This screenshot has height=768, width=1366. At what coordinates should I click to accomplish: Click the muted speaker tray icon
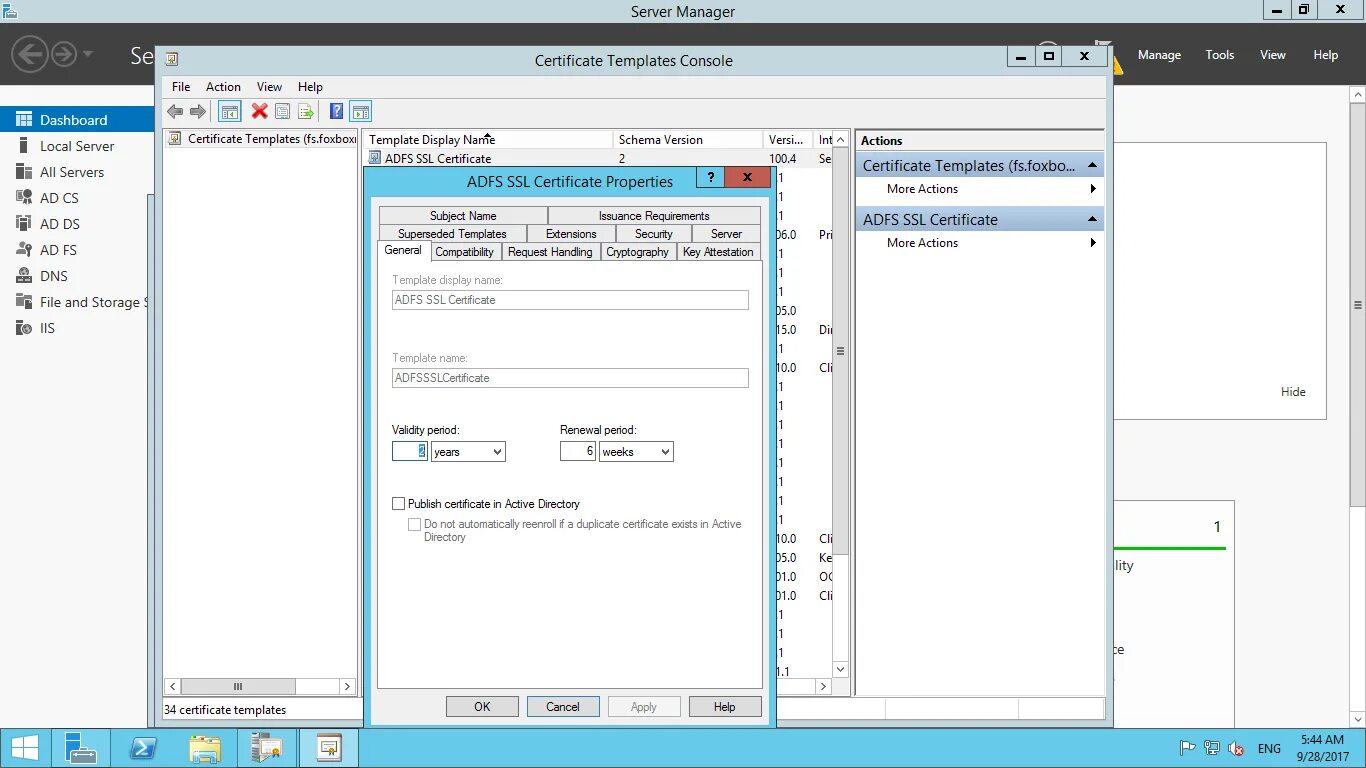1236,748
